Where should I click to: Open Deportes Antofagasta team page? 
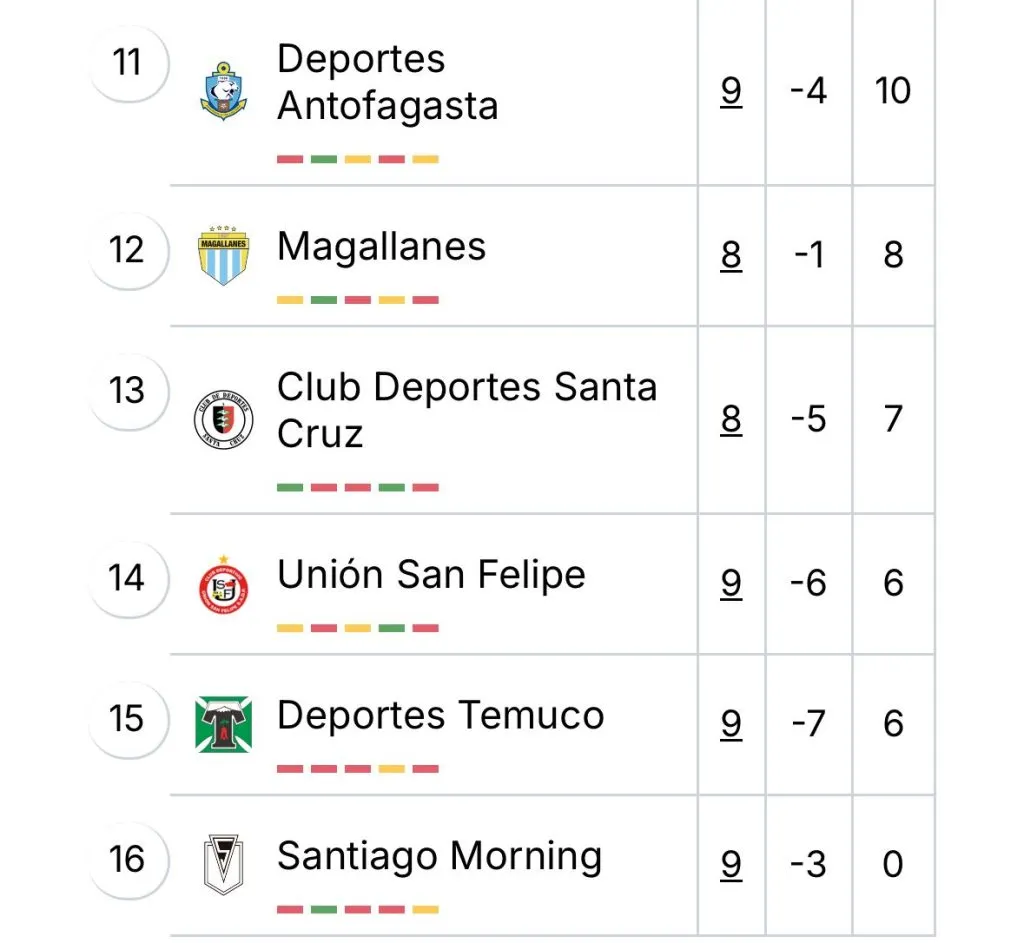pyautogui.click(x=387, y=82)
